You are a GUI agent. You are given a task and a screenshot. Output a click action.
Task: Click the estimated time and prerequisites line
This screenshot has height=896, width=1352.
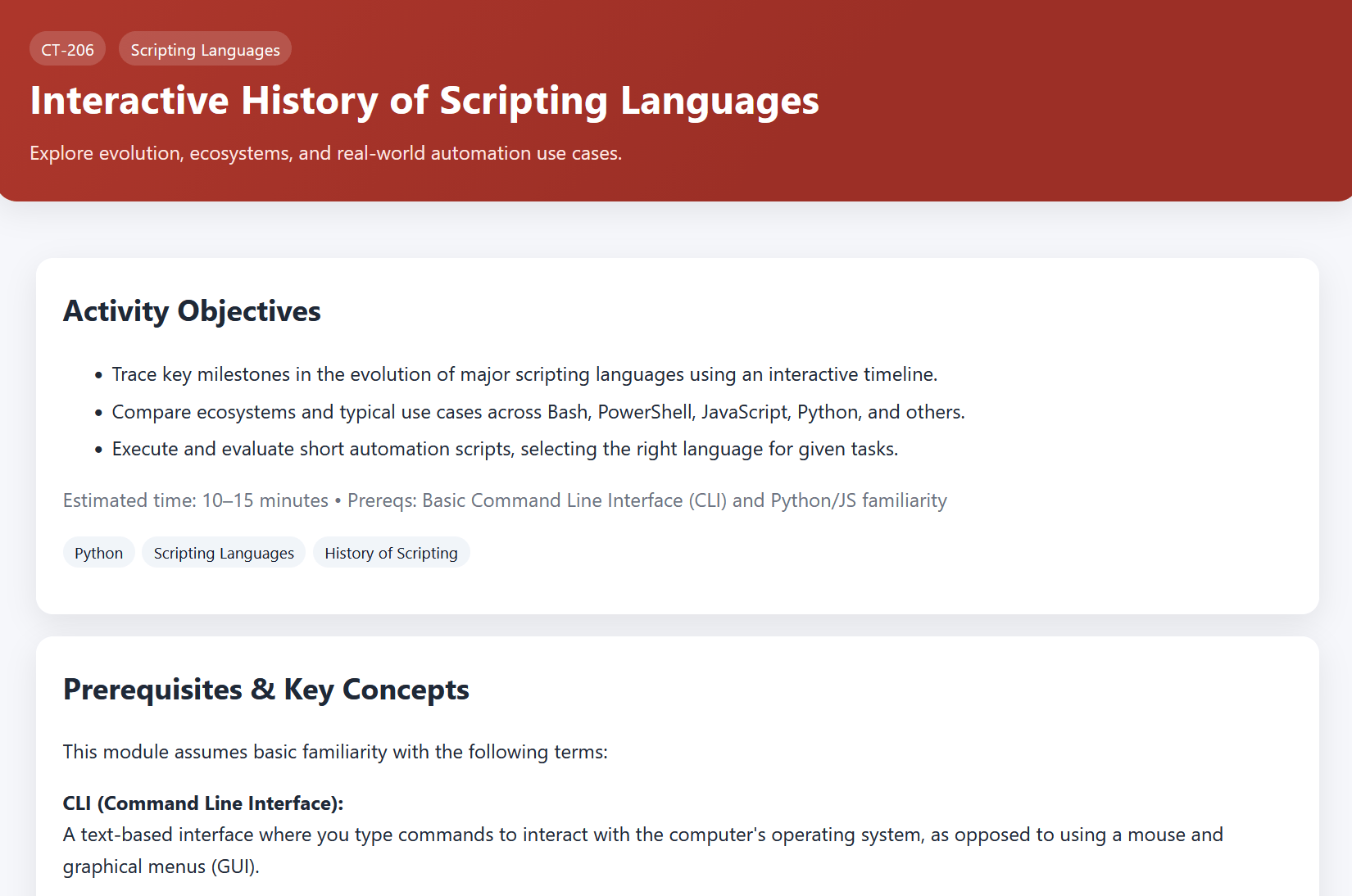(505, 500)
